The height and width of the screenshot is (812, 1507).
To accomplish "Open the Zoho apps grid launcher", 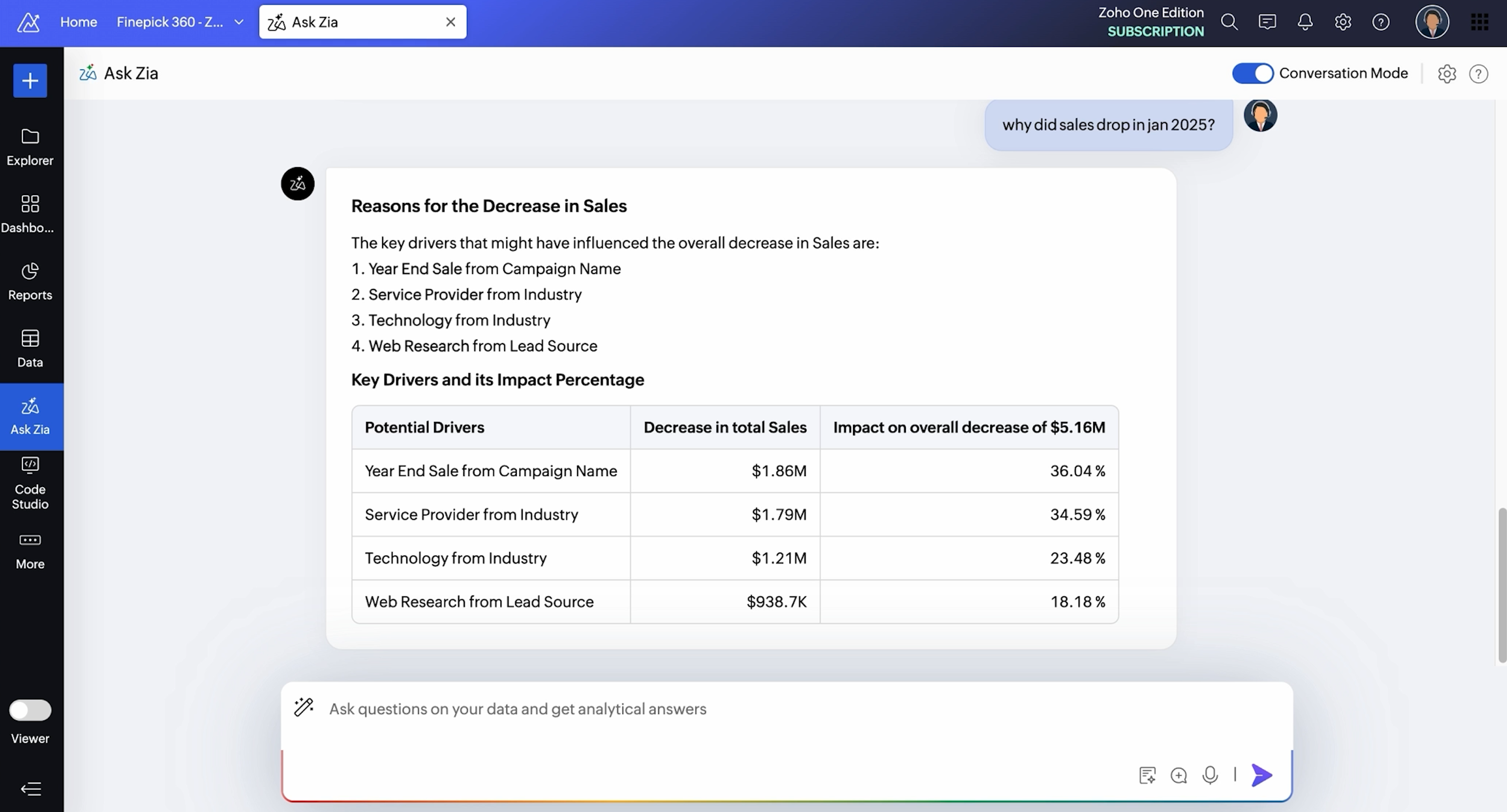I will coord(1480,22).
